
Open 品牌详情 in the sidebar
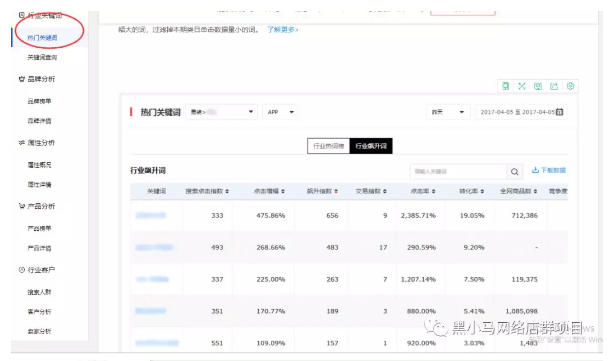[x=39, y=121]
